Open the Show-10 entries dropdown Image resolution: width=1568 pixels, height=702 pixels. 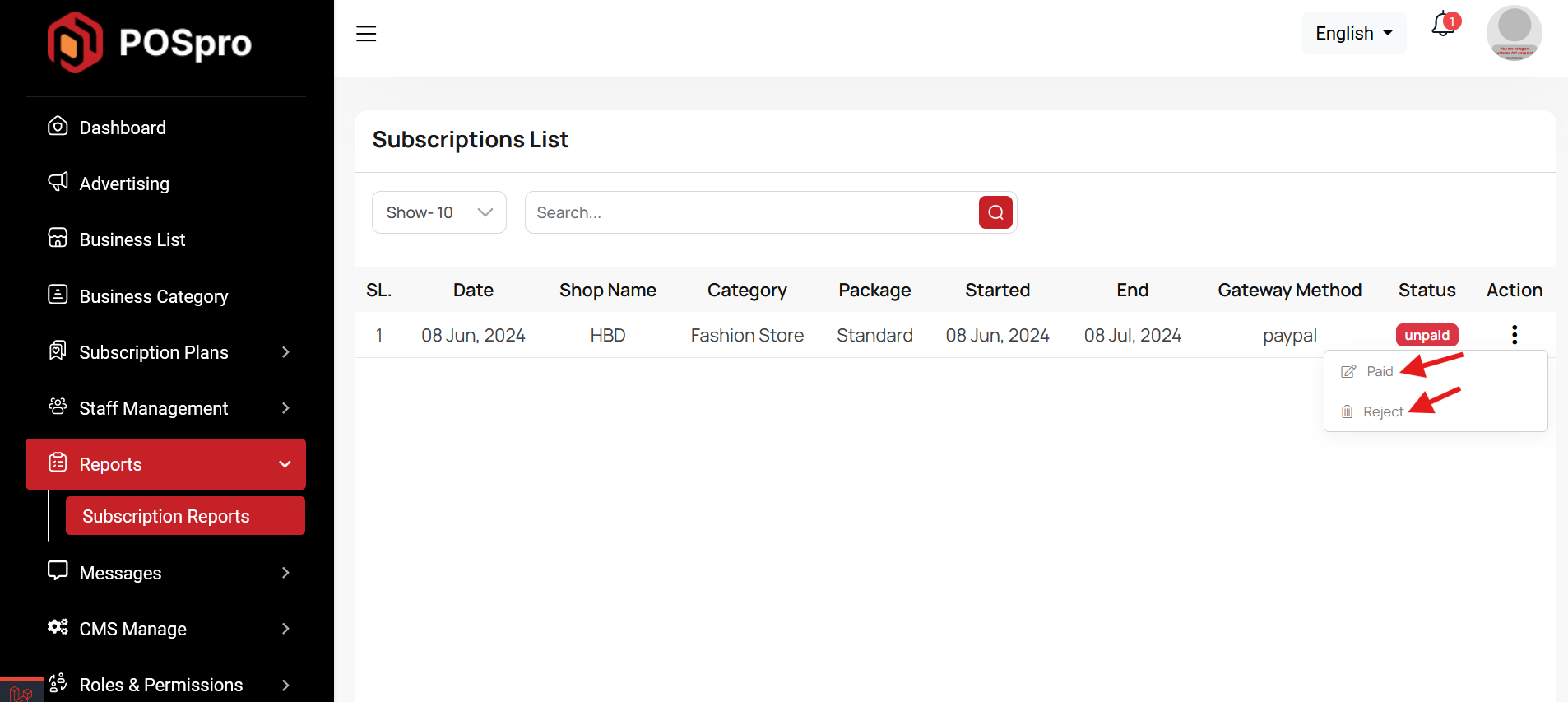(x=438, y=212)
